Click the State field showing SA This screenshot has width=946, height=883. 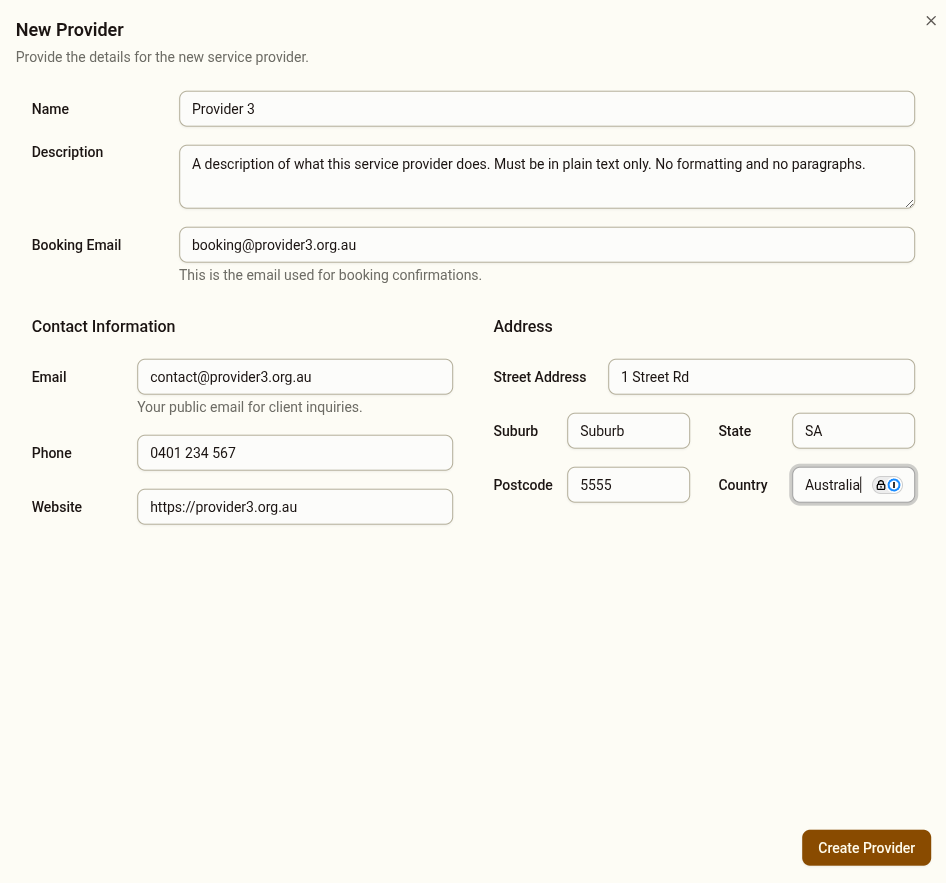tap(853, 430)
